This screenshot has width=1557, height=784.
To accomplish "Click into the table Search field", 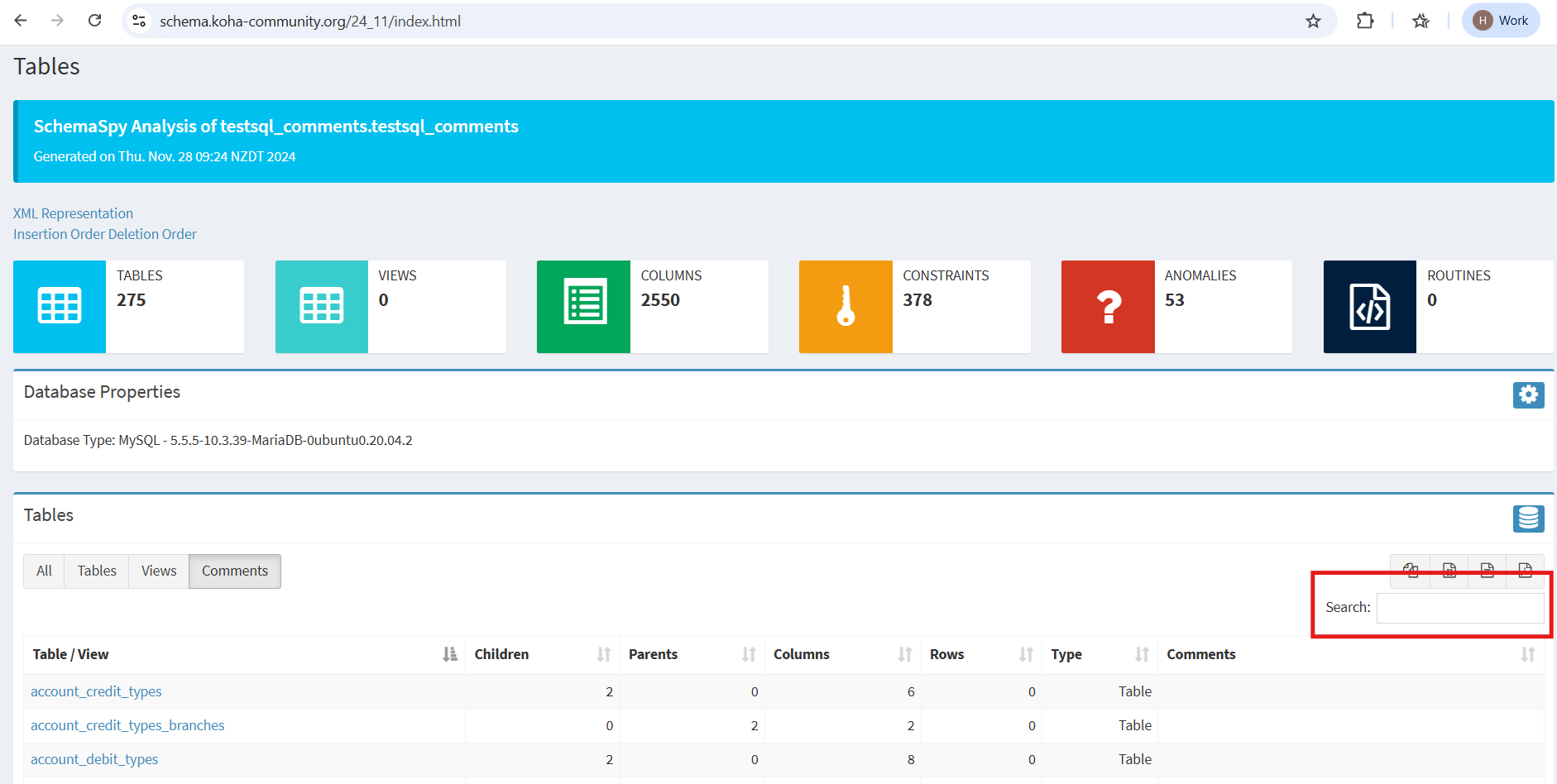I will point(1459,608).
